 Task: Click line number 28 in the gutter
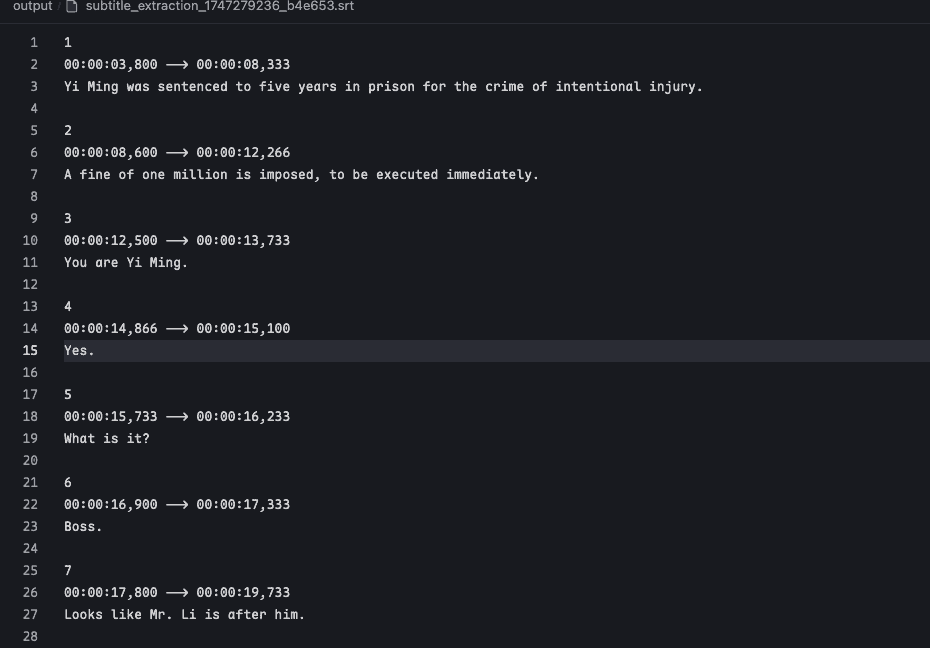tap(30, 637)
